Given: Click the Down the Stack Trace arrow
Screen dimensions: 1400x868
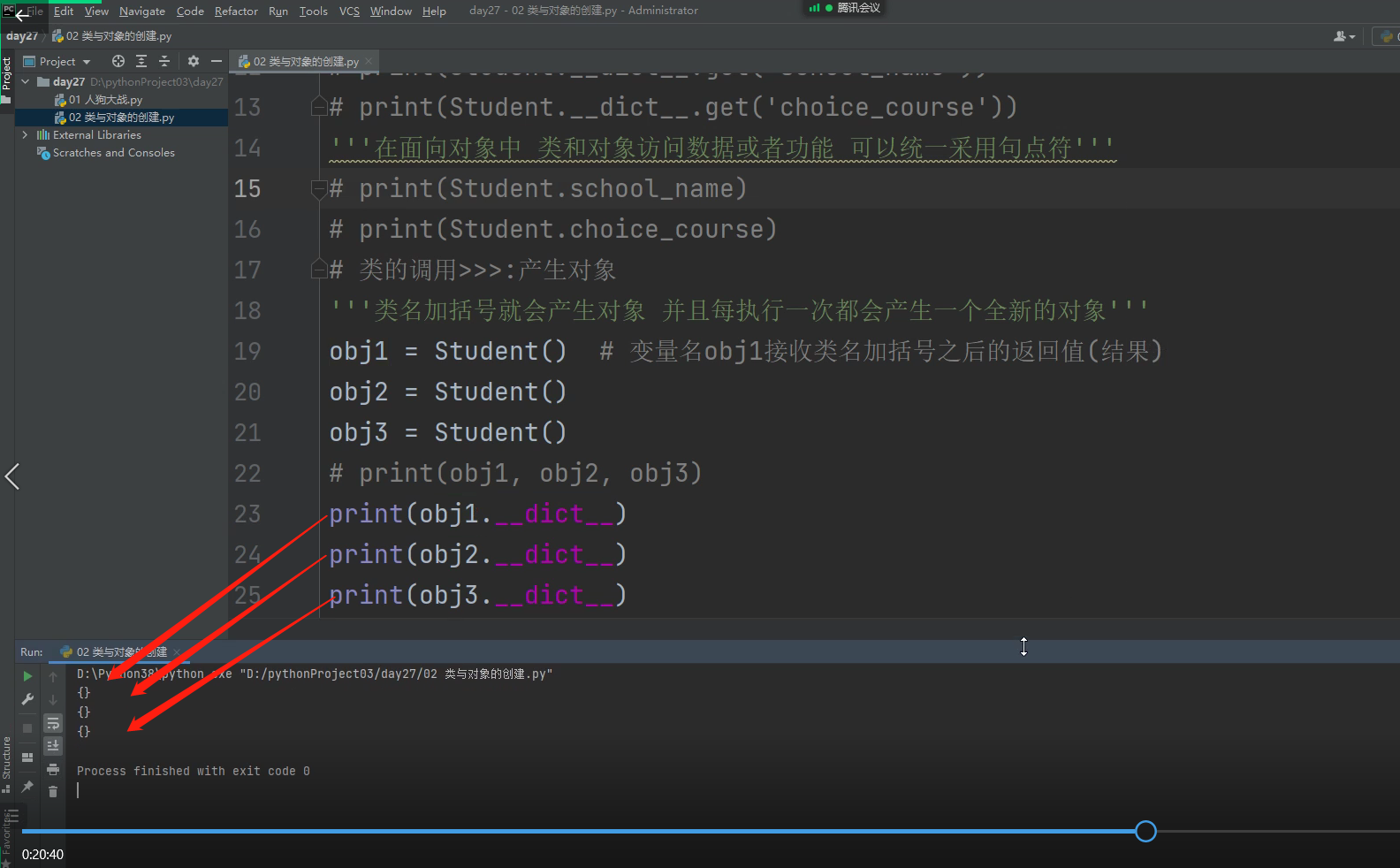Looking at the screenshot, I should pos(53,699).
